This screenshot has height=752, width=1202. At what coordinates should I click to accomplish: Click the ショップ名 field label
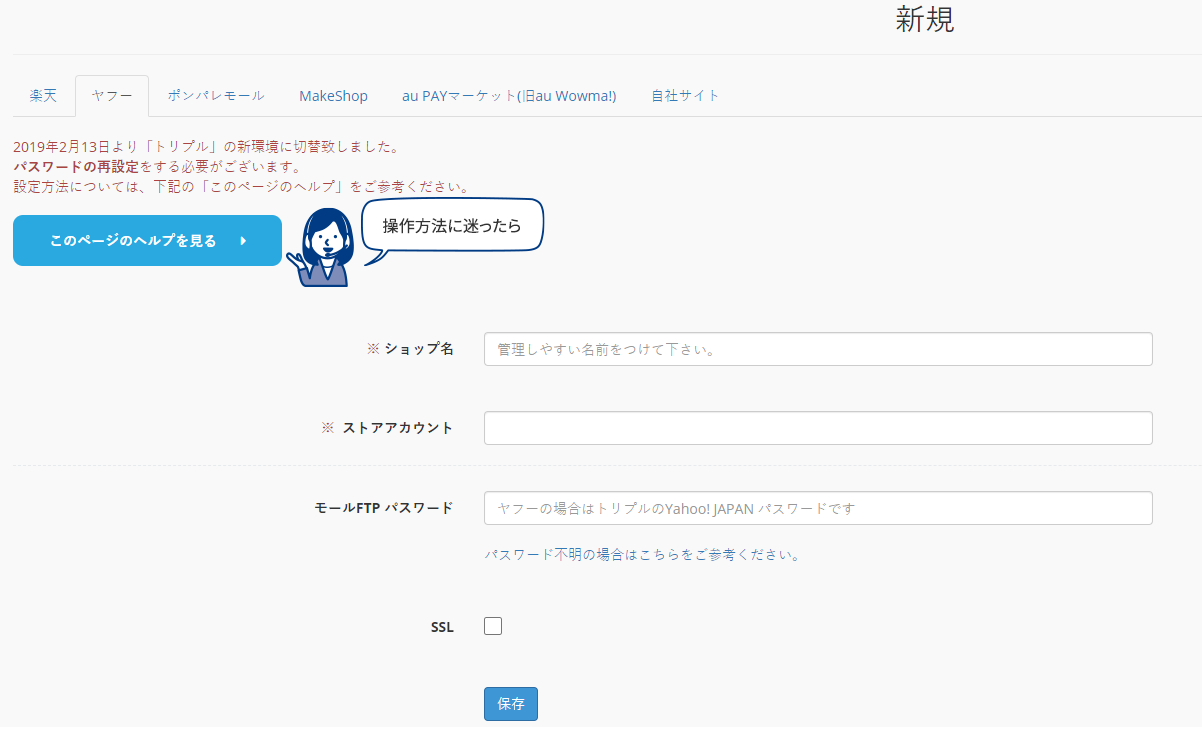coord(409,349)
